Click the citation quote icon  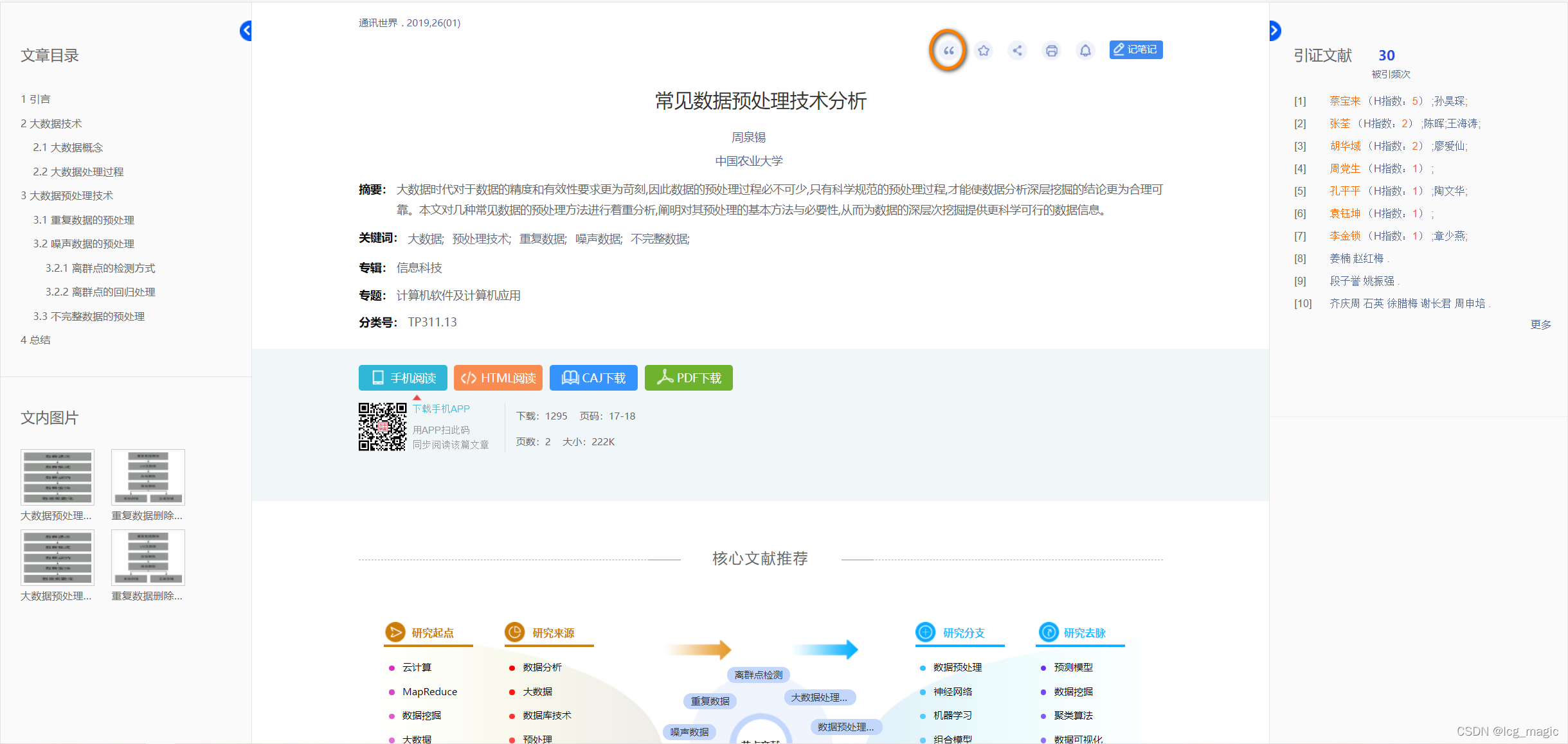point(948,51)
